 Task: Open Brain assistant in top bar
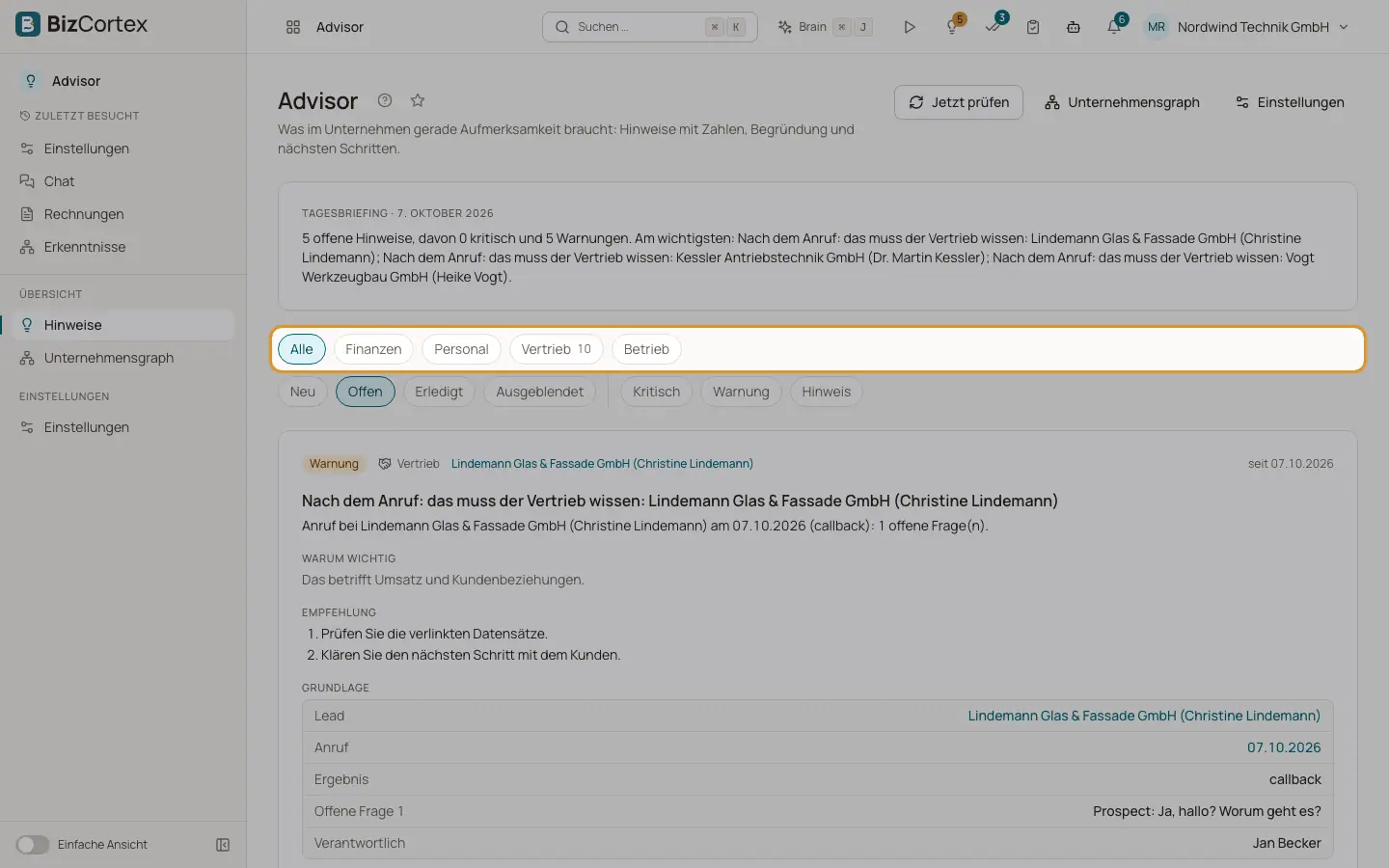826,27
